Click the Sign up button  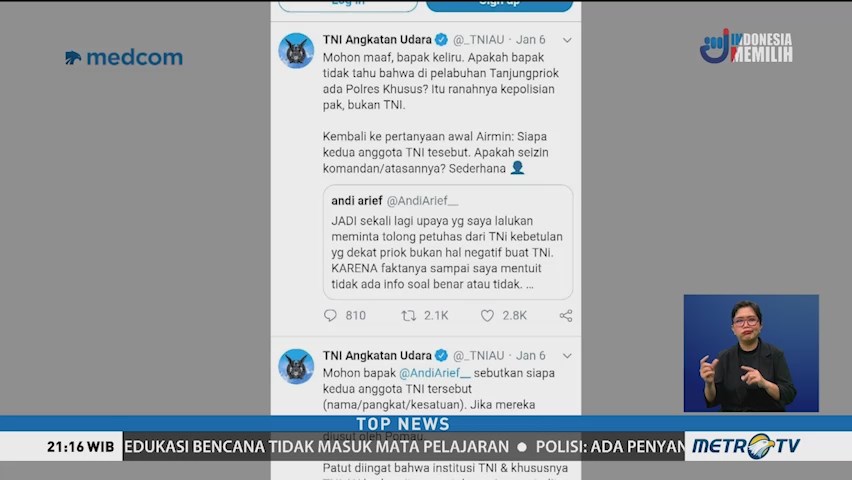(499, 4)
